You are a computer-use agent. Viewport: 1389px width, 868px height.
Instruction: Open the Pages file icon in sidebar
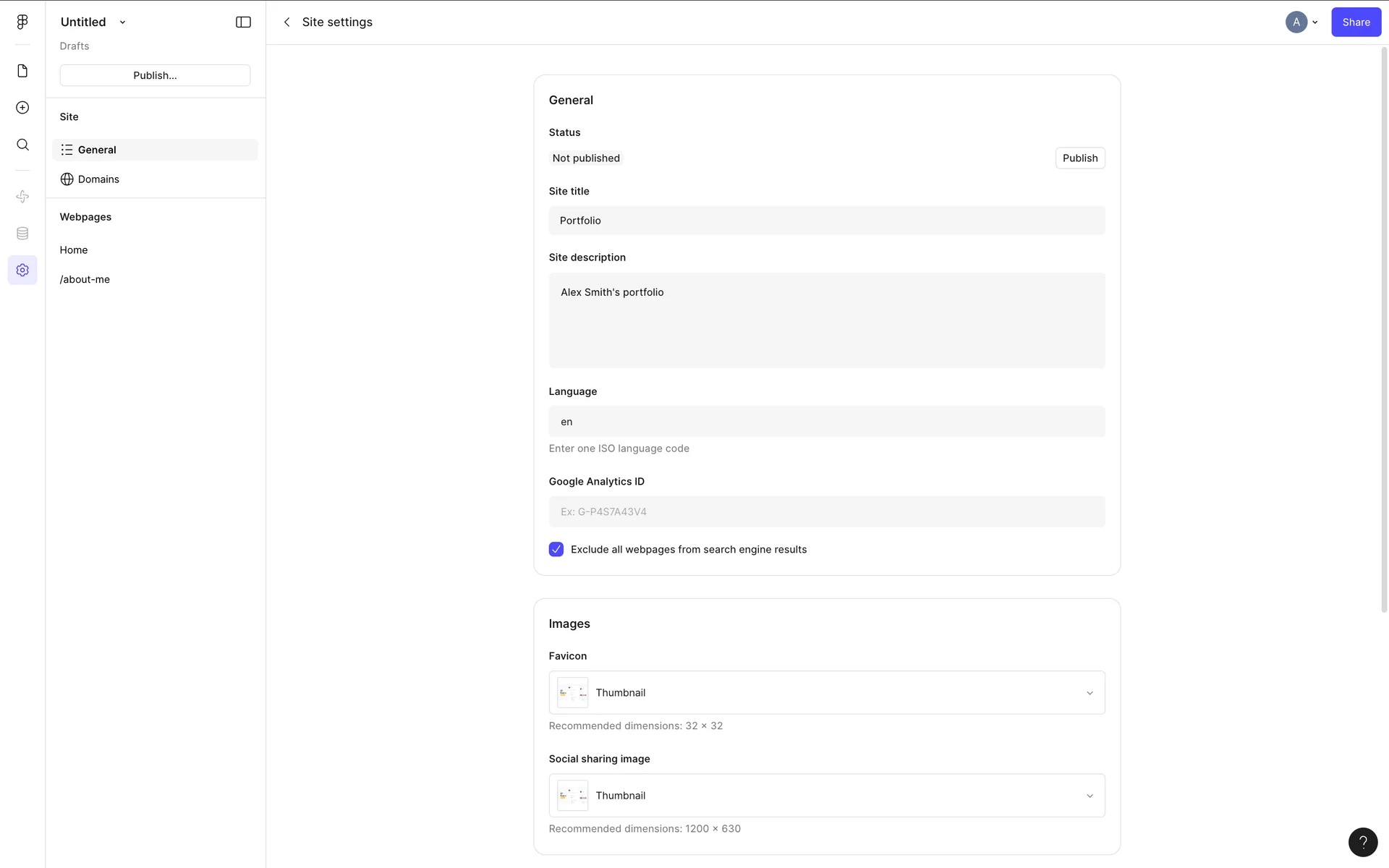click(x=22, y=71)
